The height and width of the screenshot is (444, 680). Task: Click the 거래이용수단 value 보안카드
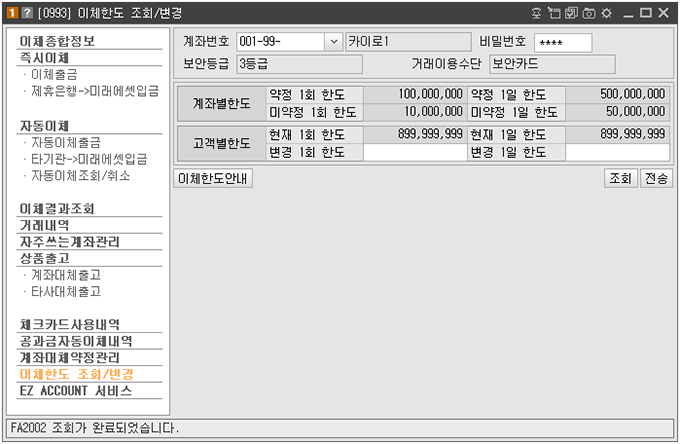point(552,64)
